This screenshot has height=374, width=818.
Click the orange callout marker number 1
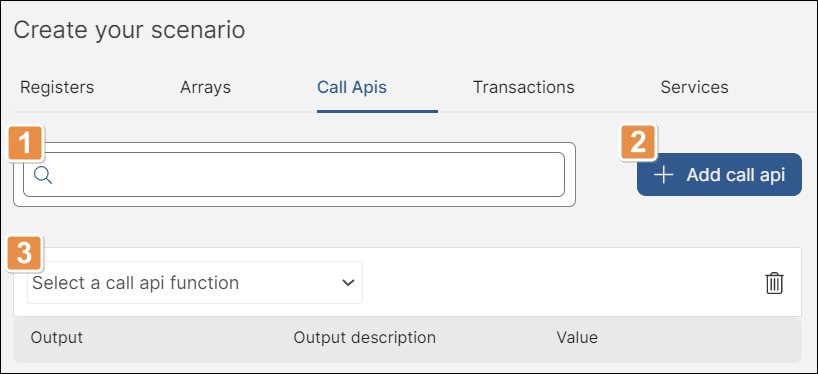coord(26,143)
